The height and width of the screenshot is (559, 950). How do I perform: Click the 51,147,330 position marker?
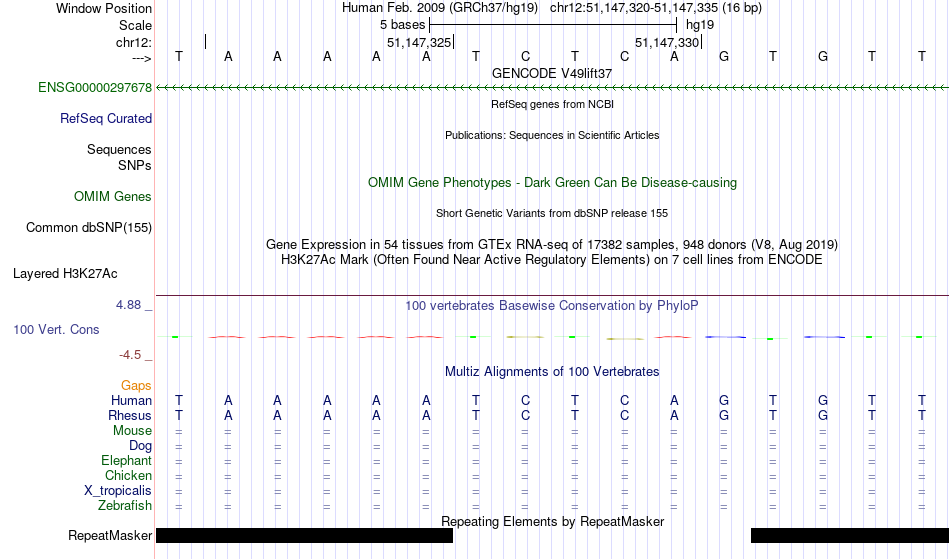pyautogui.click(x=668, y=42)
